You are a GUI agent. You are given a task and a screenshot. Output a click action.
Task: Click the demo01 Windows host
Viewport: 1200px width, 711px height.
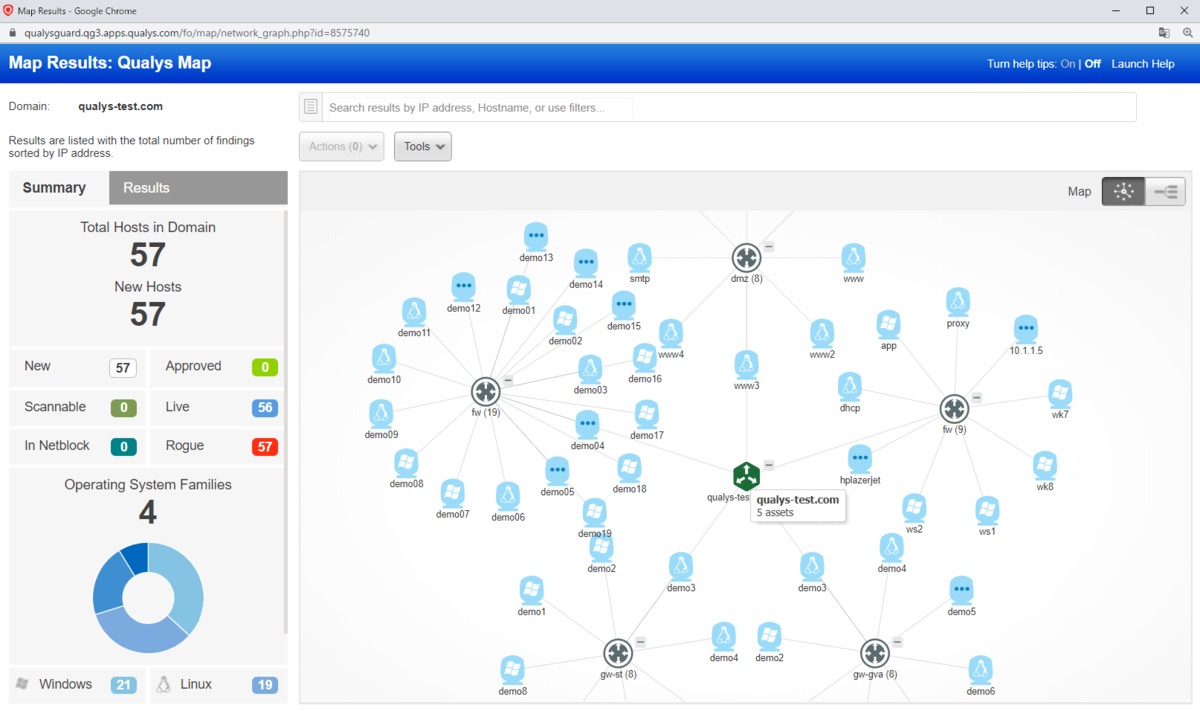pyautogui.click(x=518, y=290)
